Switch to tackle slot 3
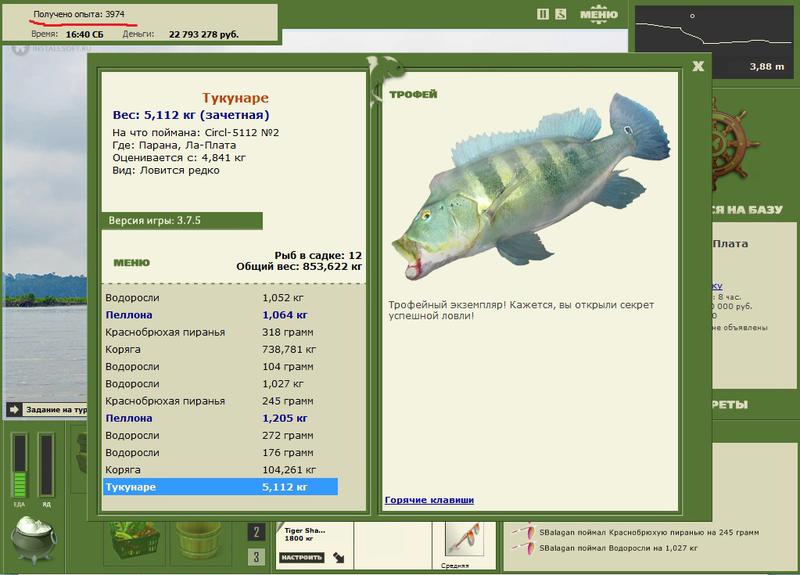The height and width of the screenshot is (575, 800). 256,557
